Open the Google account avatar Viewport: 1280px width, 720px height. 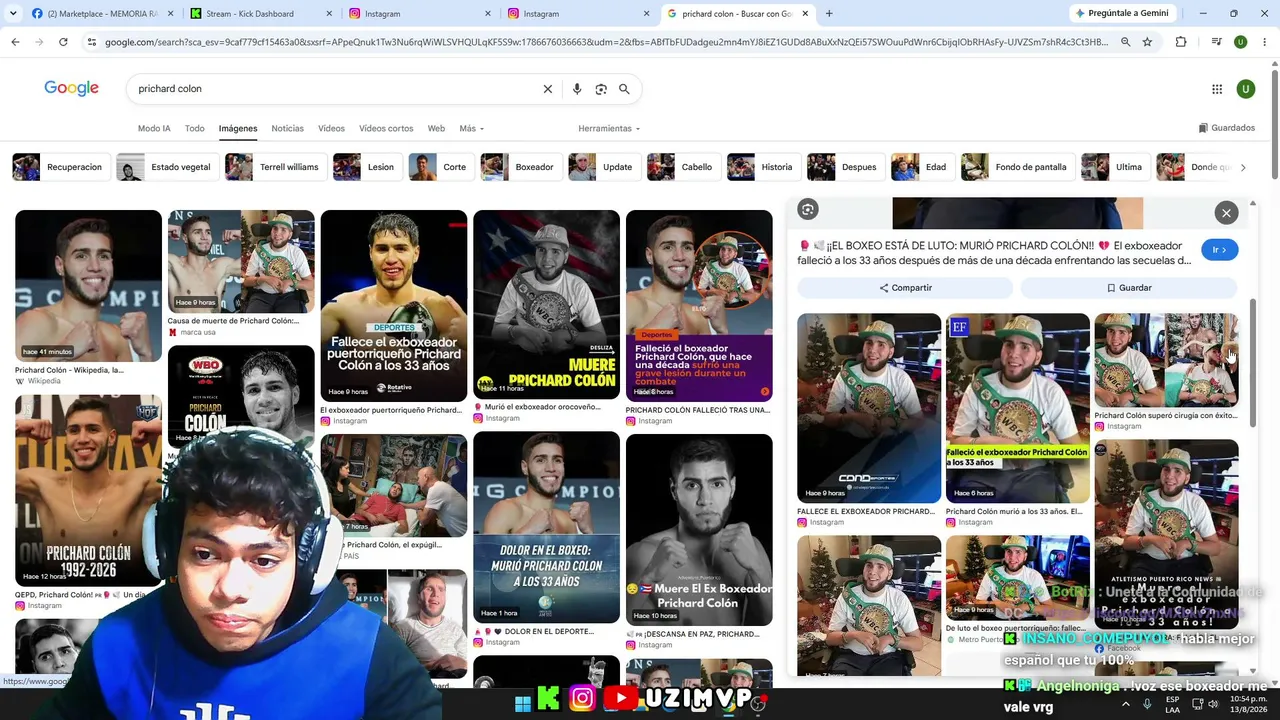tap(1245, 89)
